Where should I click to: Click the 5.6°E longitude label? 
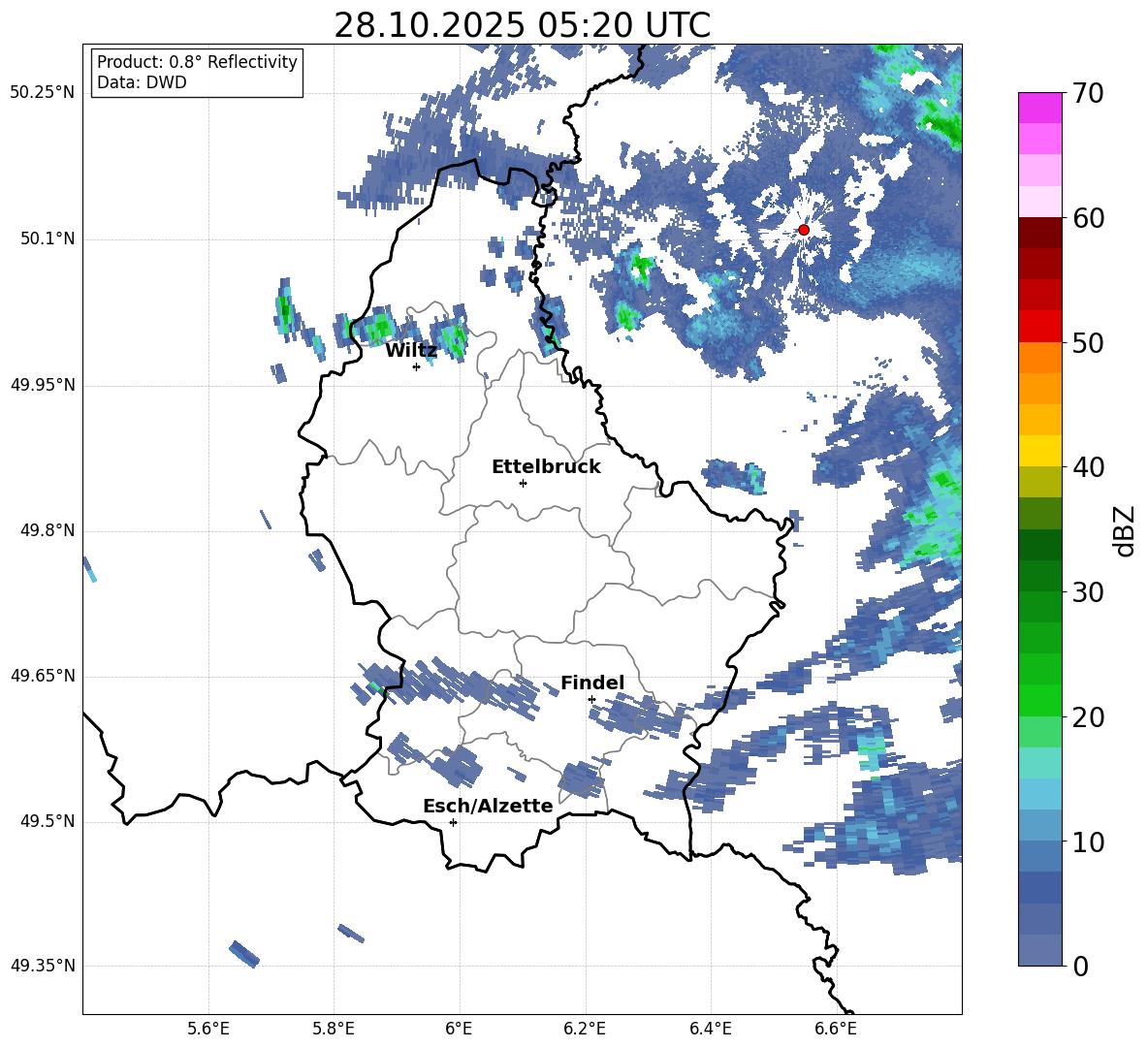[208, 1029]
